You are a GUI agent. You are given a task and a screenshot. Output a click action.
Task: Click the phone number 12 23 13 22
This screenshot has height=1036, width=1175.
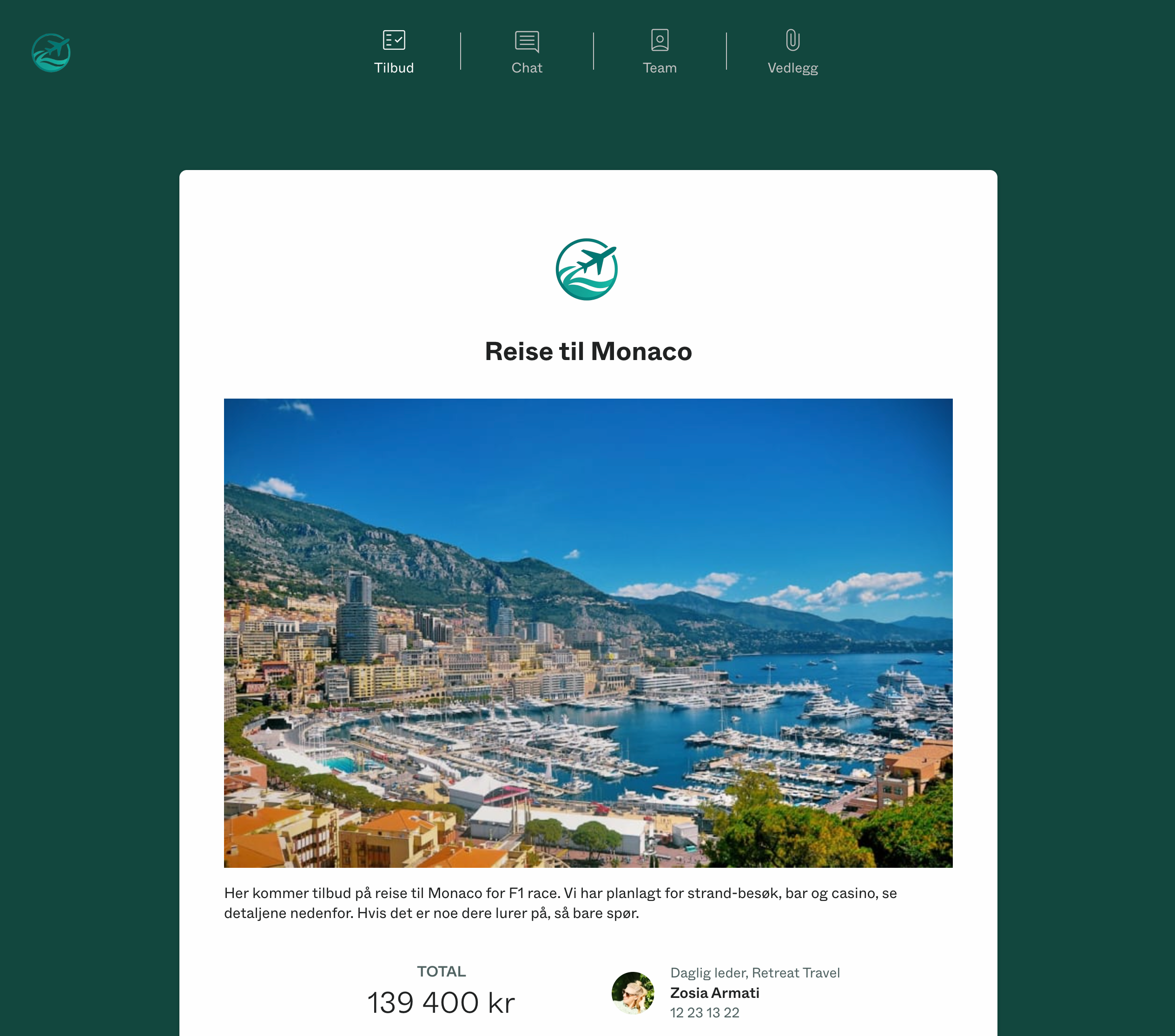[x=704, y=1012]
